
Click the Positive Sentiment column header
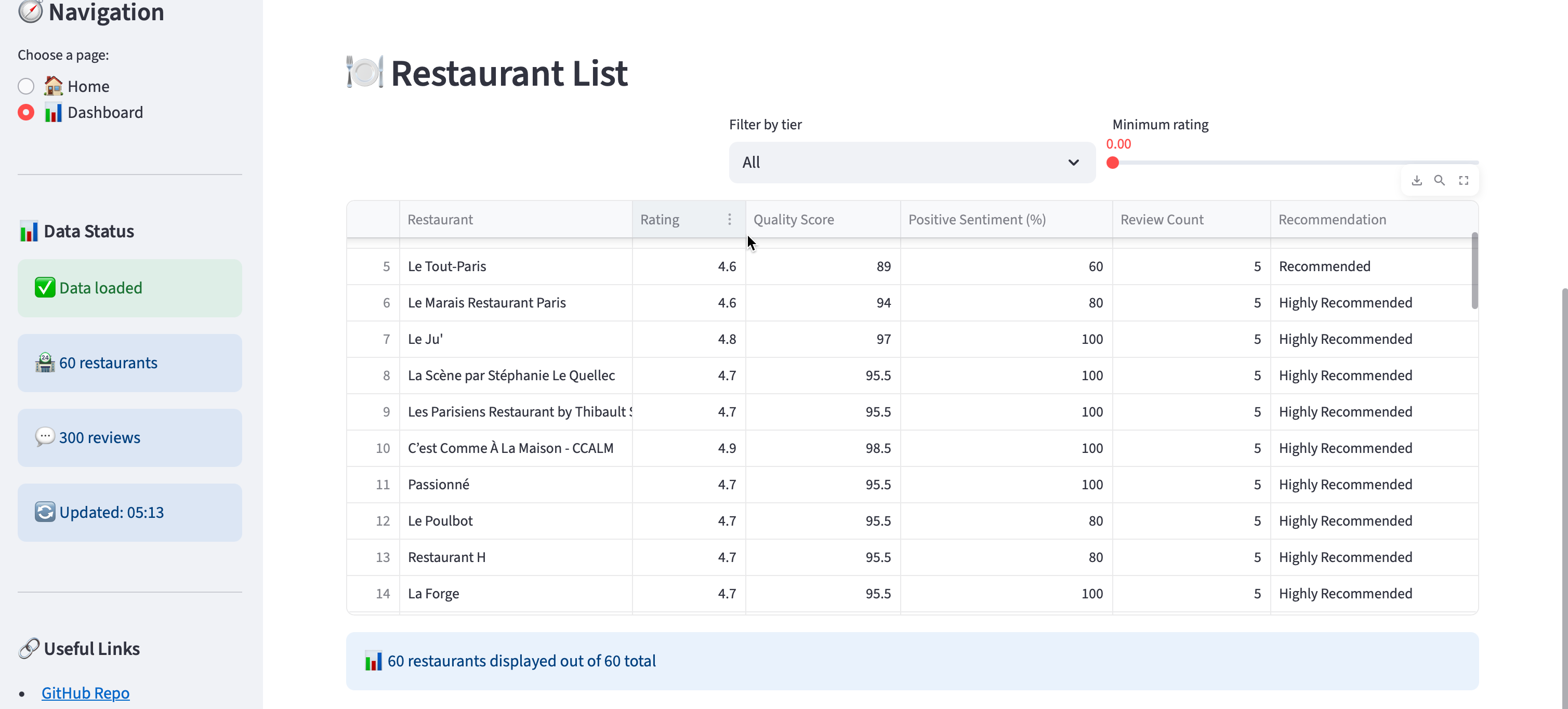coord(977,220)
